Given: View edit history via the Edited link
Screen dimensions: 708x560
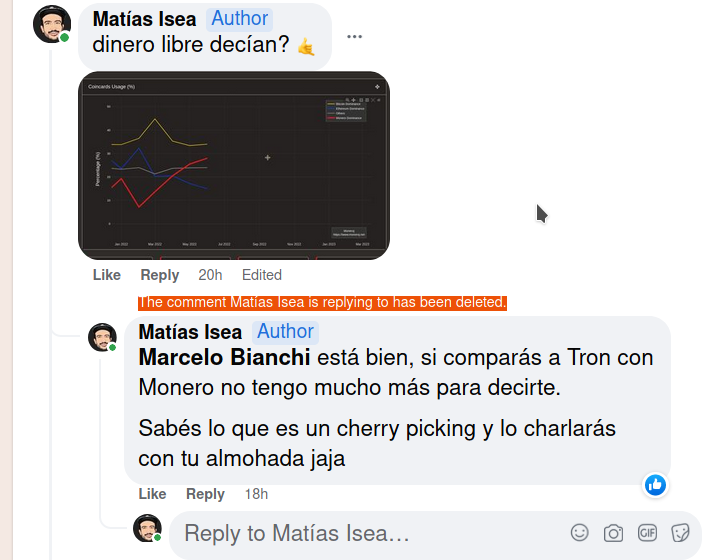Looking at the screenshot, I should (x=262, y=275).
